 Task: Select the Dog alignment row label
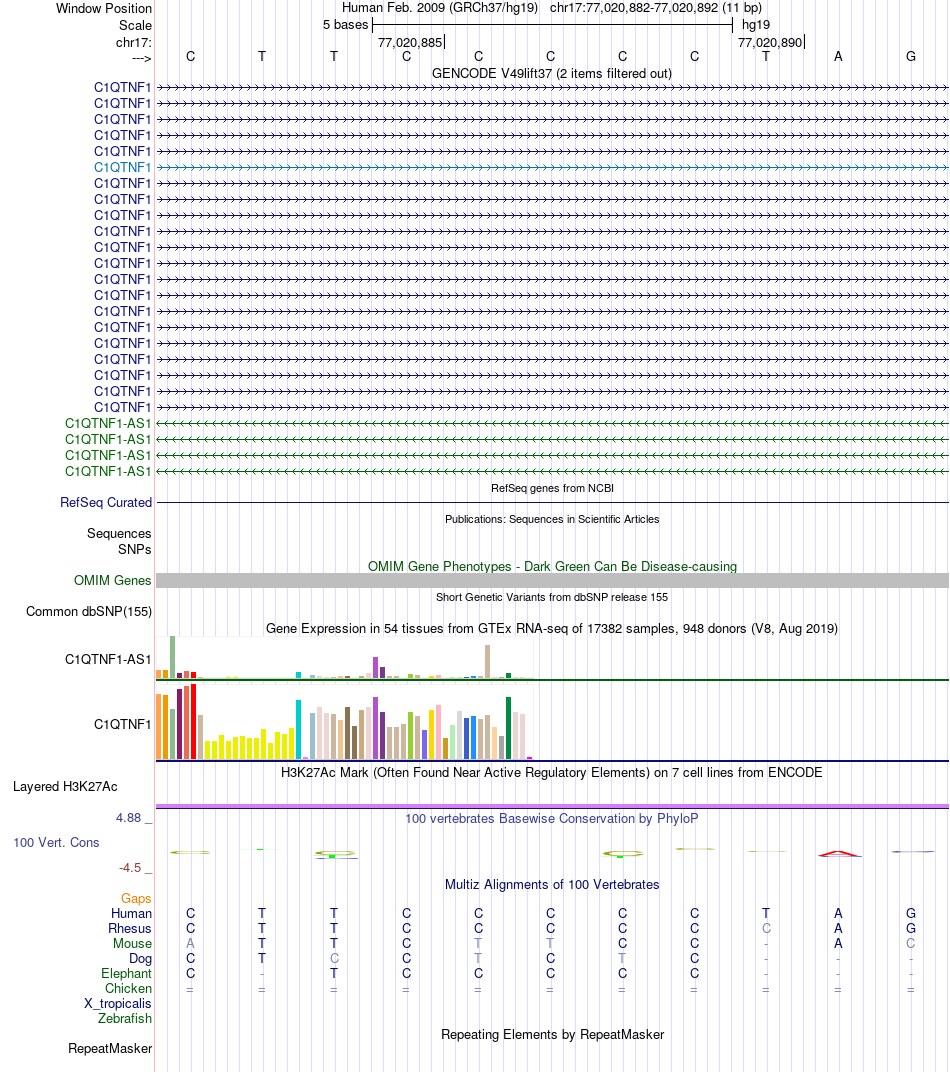point(140,959)
